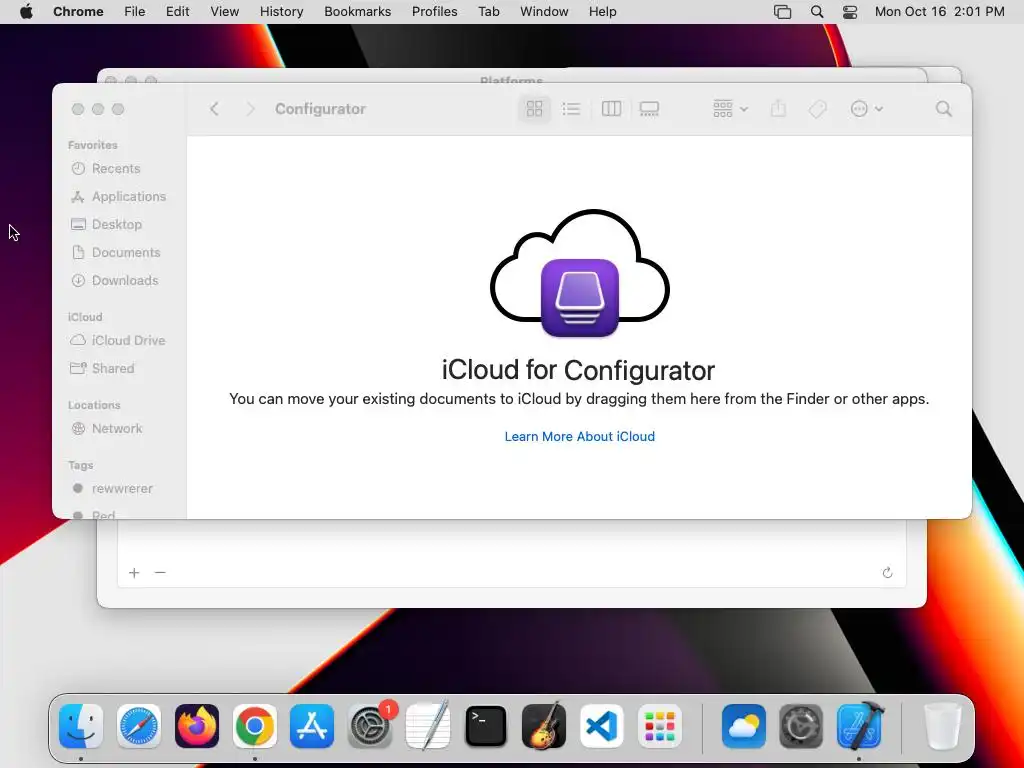Open Recents in the sidebar
The width and height of the screenshot is (1024, 768).
[116, 168]
